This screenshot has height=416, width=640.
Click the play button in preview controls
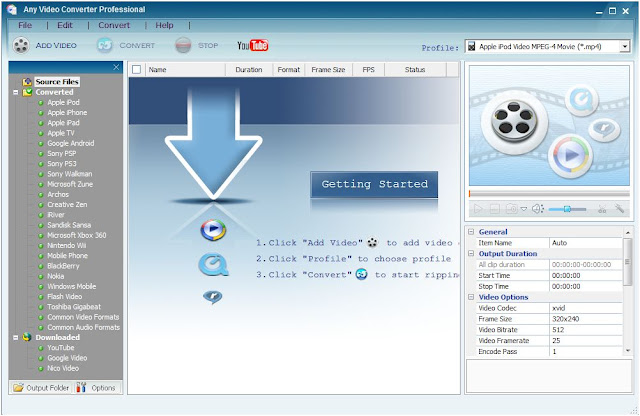click(478, 209)
